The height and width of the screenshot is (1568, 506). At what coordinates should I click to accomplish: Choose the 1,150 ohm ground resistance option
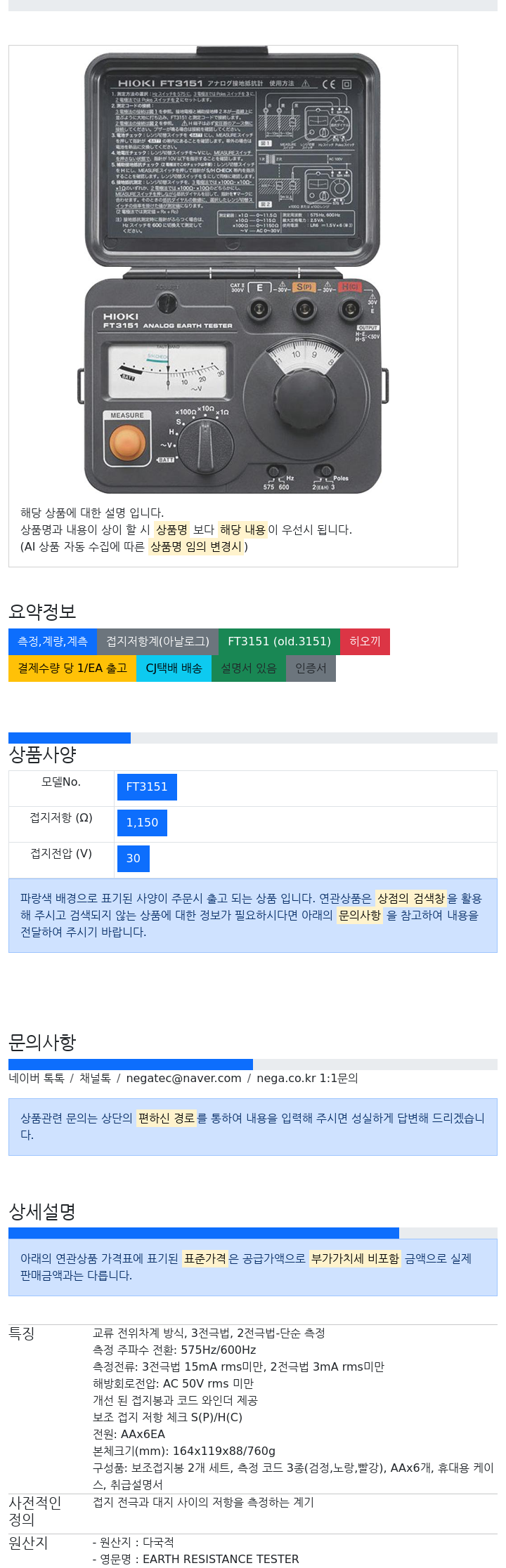(142, 823)
